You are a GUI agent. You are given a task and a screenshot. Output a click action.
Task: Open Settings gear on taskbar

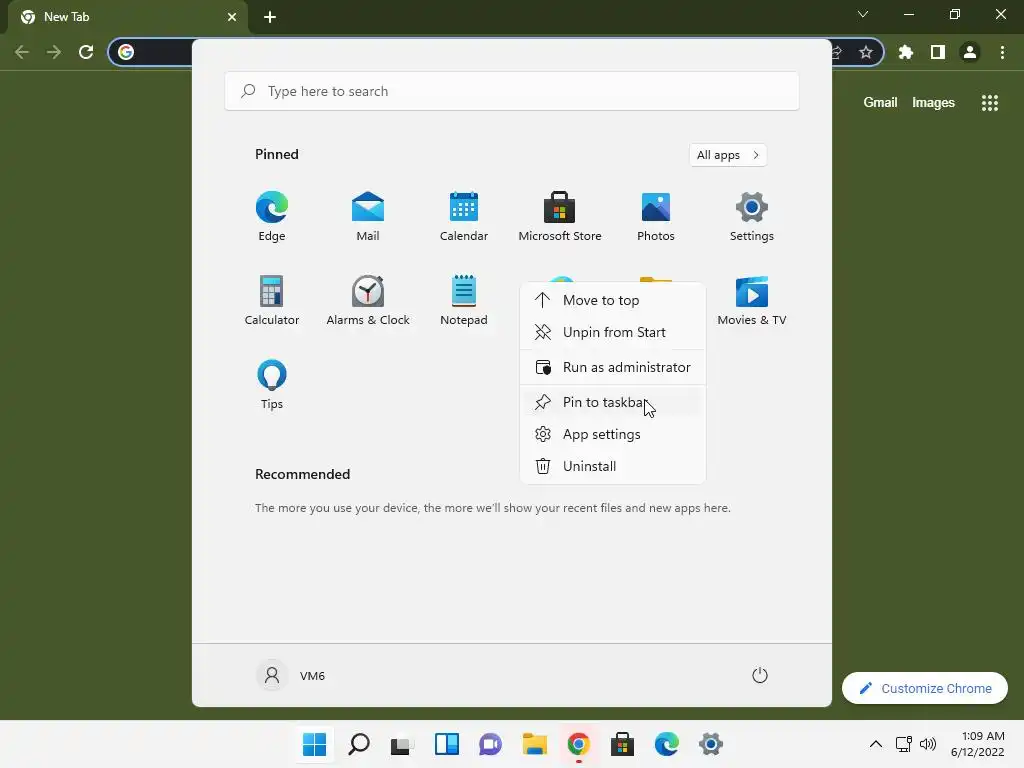pyautogui.click(x=711, y=744)
